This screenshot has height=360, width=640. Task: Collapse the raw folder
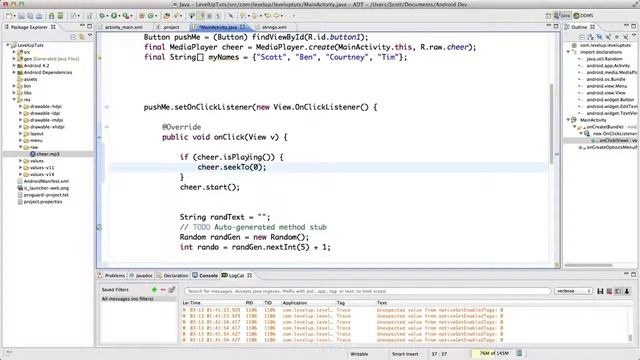click(20, 147)
